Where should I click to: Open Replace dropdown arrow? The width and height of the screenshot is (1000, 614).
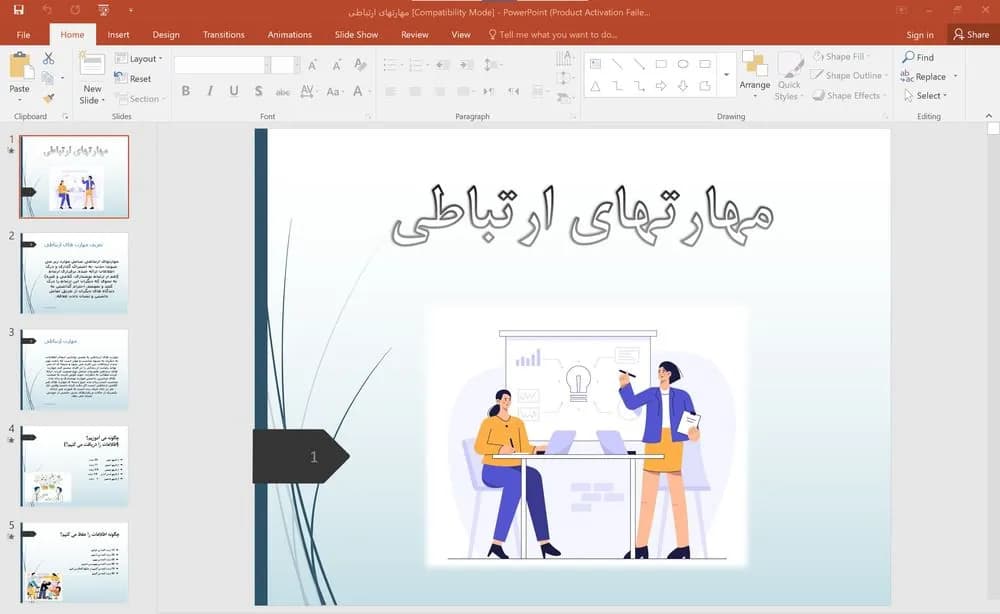pos(955,77)
